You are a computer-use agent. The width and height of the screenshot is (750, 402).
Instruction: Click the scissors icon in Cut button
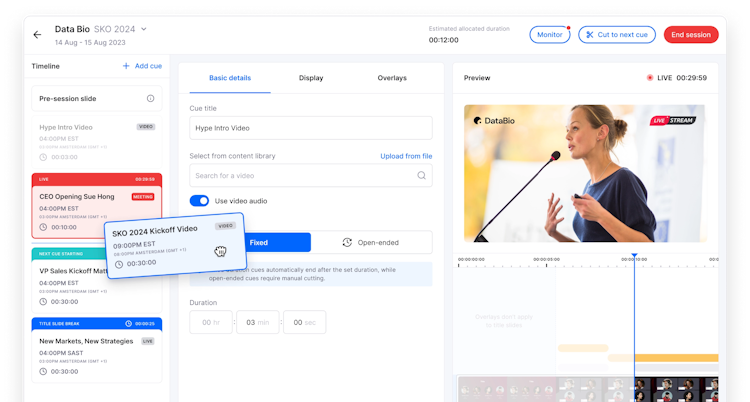pyautogui.click(x=590, y=34)
